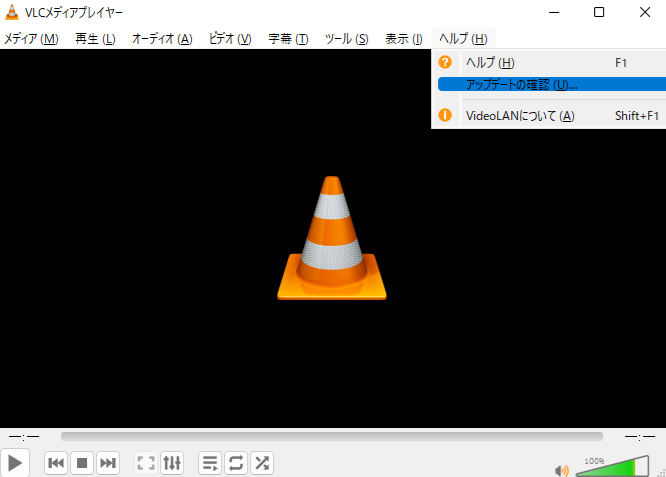The width and height of the screenshot is (666, 477).
Task: Skip to next media track
Action: click(x=108, y=463)
